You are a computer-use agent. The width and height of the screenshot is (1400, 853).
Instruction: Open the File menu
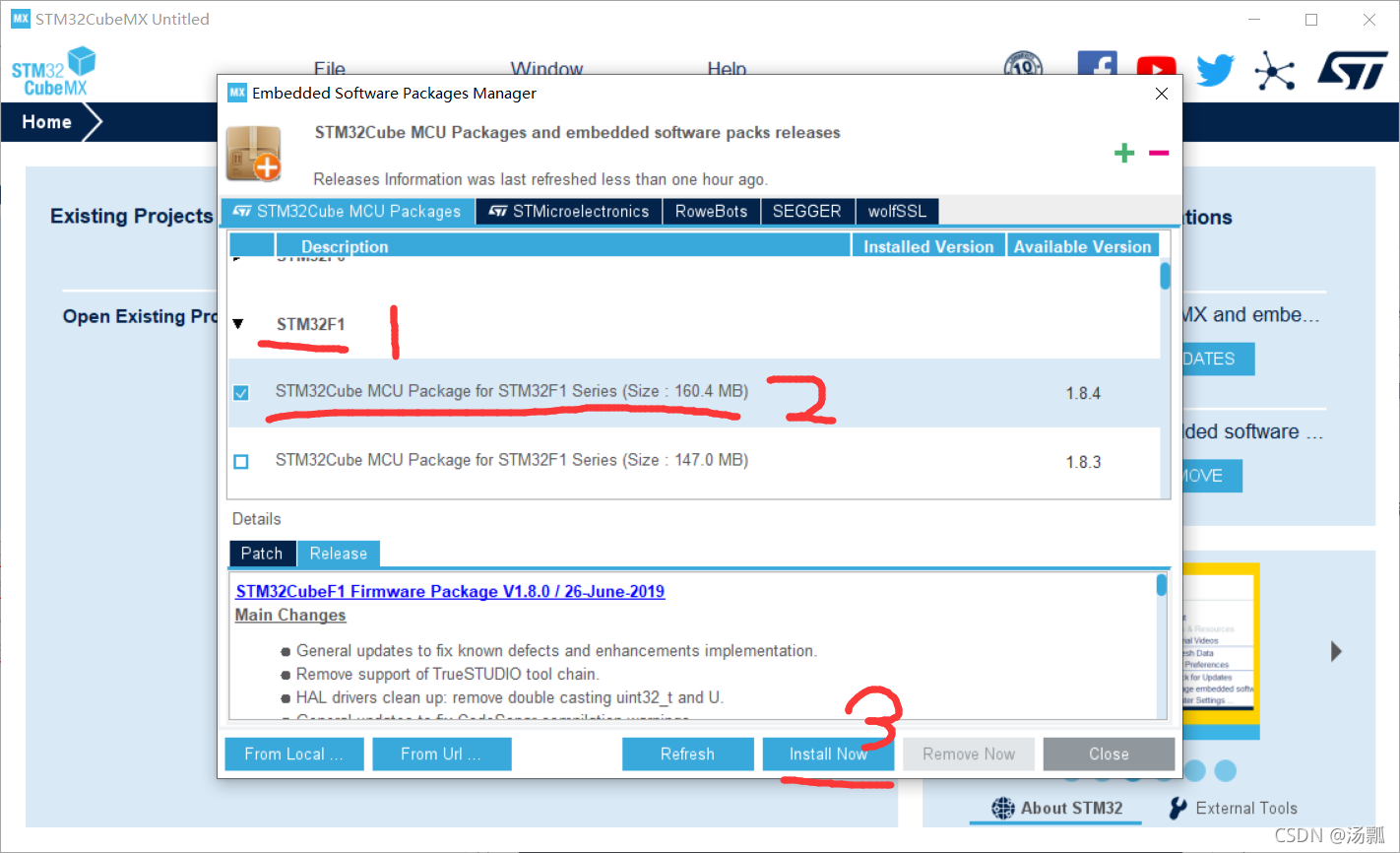(330, 69)
